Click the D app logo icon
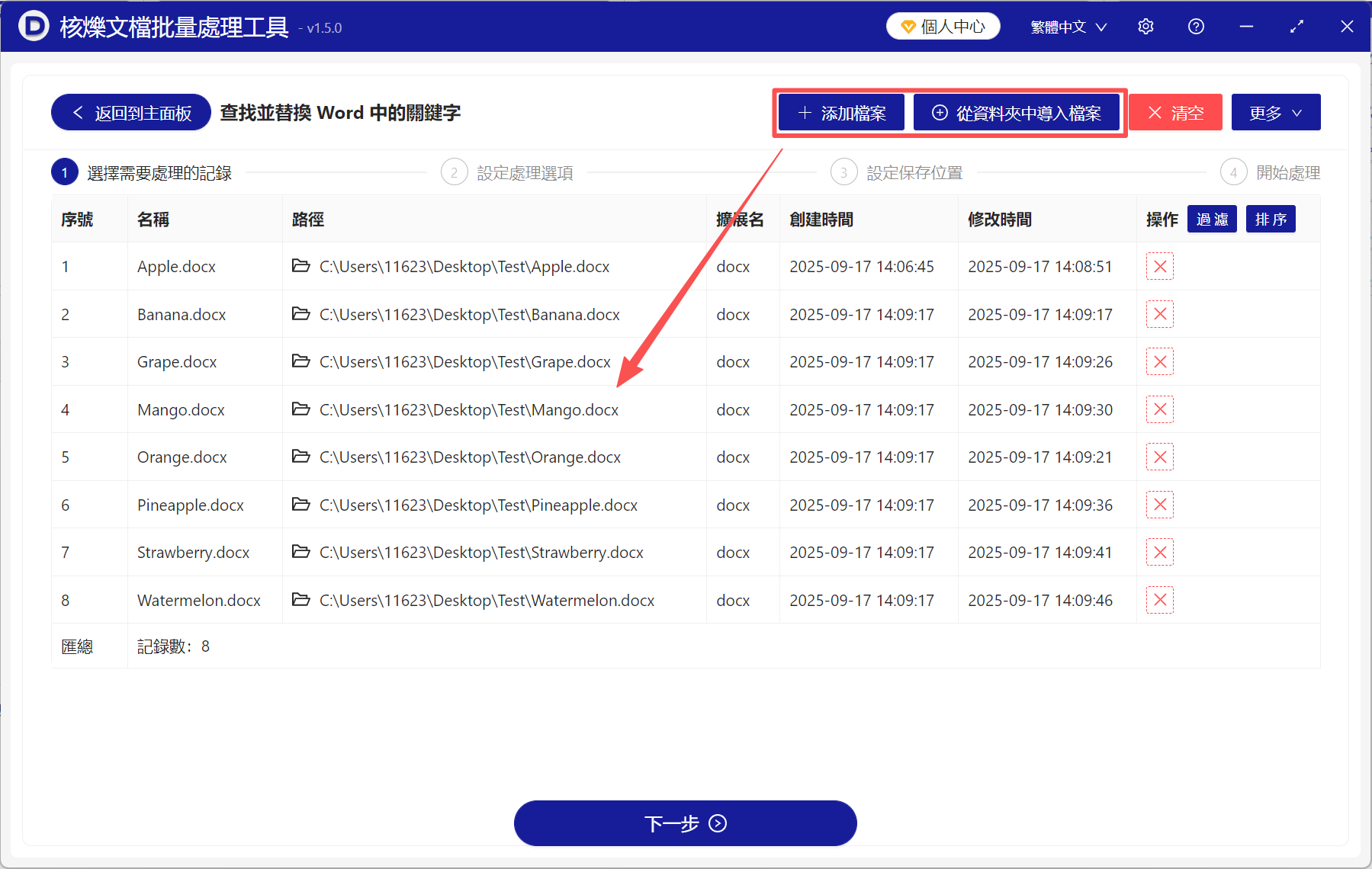Screen dimensions: 1372x869 click(33, 25)
